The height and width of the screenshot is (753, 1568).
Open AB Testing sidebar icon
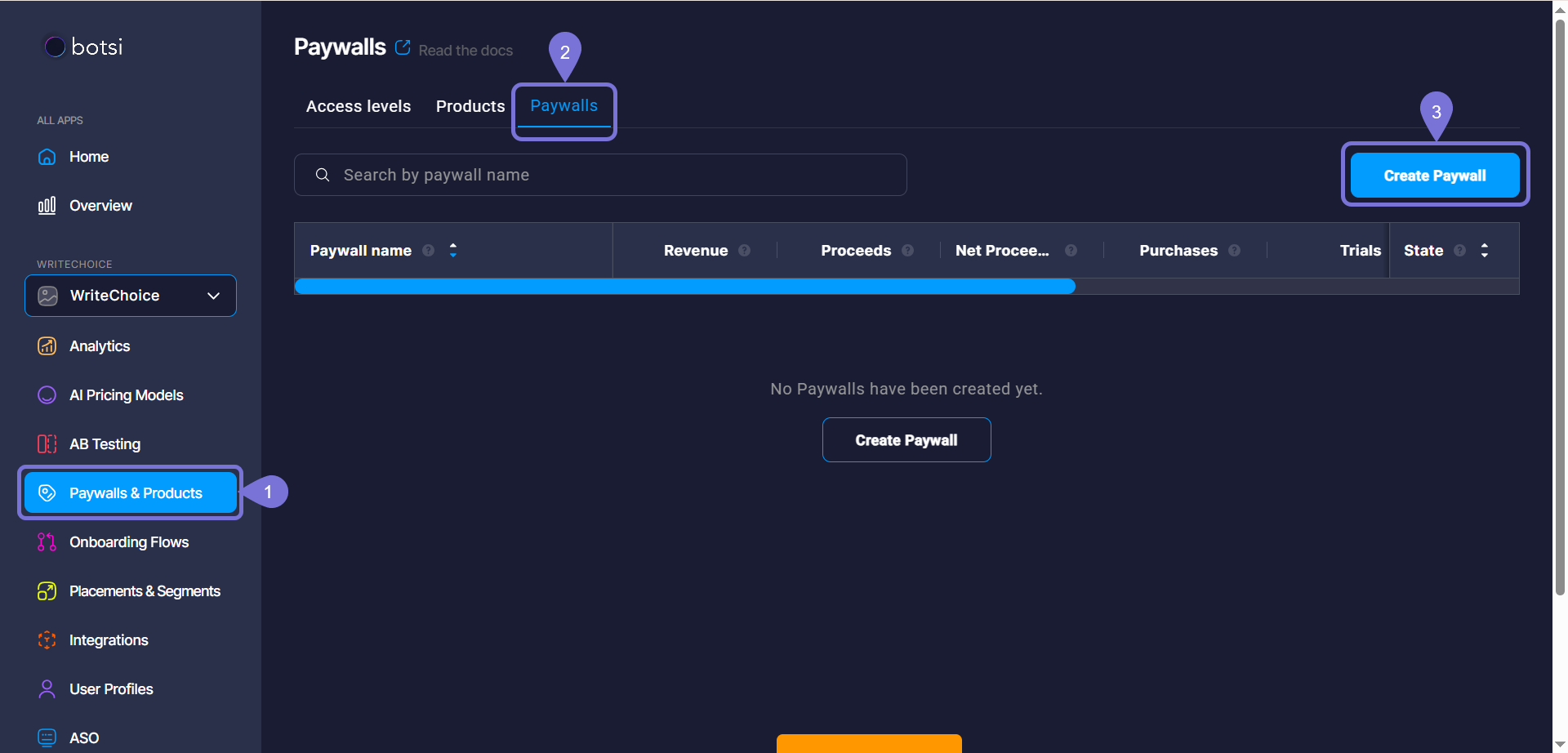click(47, 444)
